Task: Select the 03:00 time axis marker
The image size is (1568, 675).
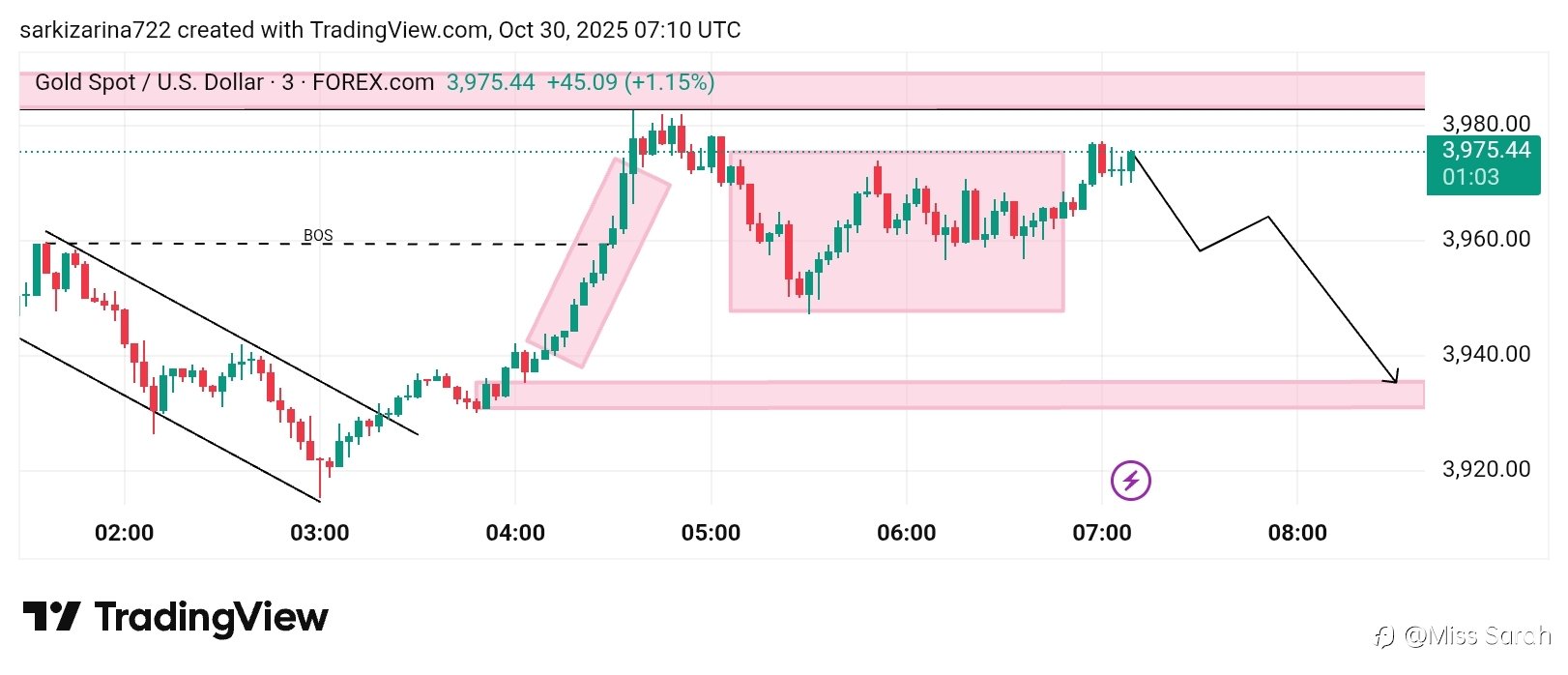Action: 320,533
